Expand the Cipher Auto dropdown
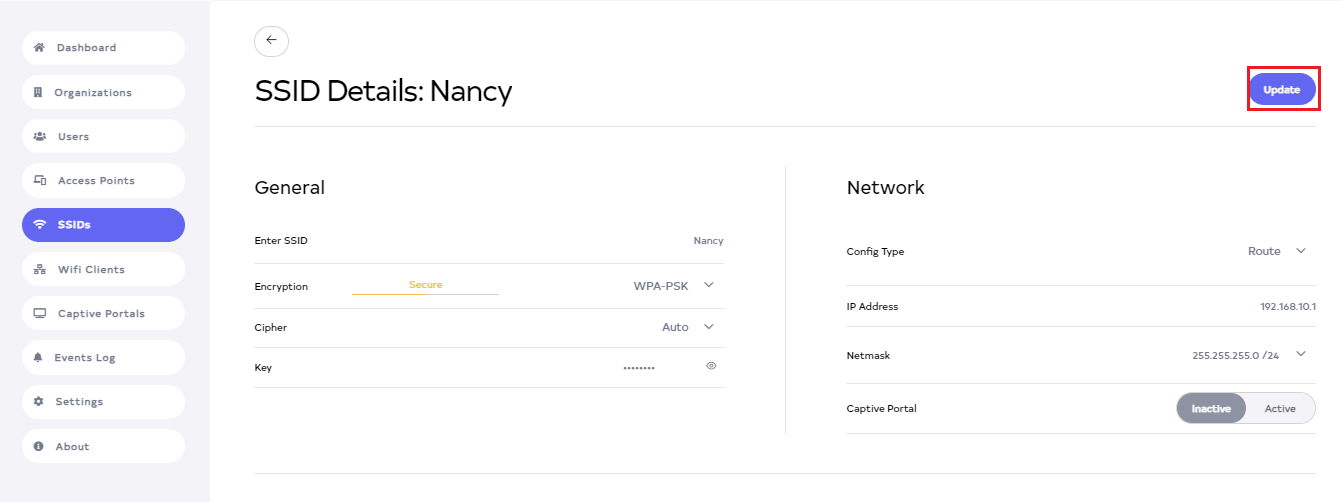Viewport: 1342px width, 502px height. pyautogui.click(x=709, y=326)
